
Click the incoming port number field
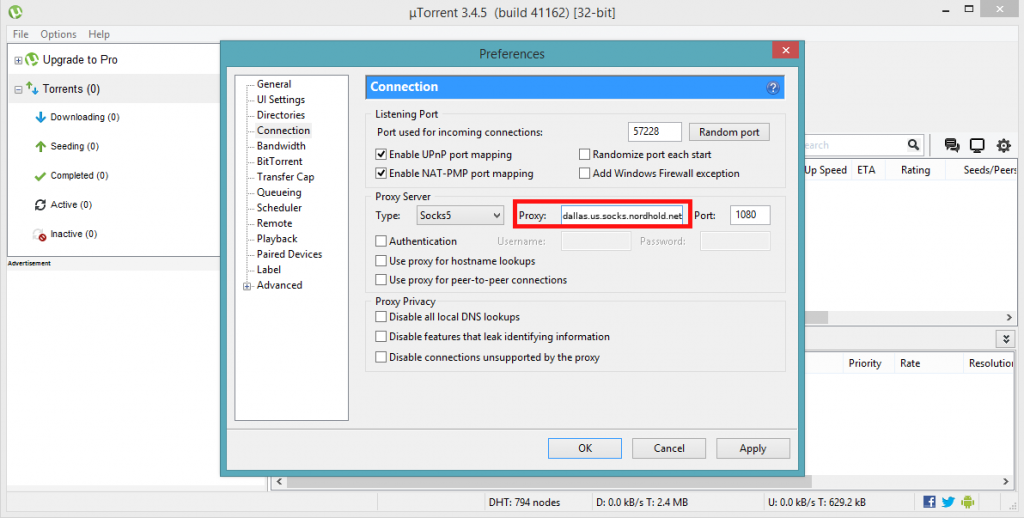tap(654, 131)
